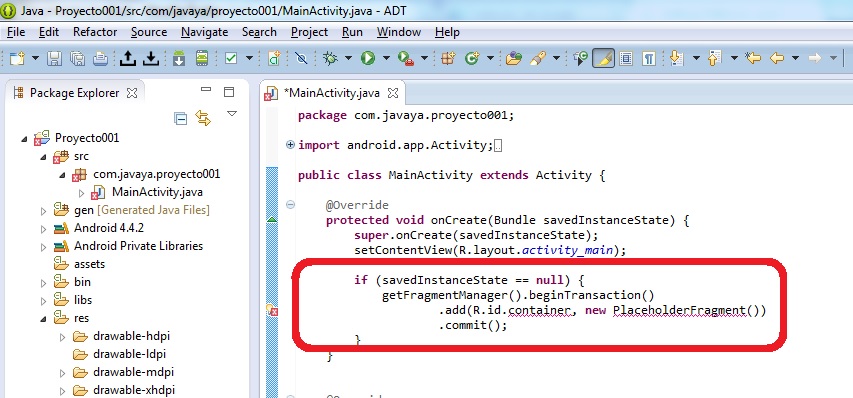Open the Window menu
Image resolution: width=853 pixels, height=398 pixels.
(x=399, y=32)
